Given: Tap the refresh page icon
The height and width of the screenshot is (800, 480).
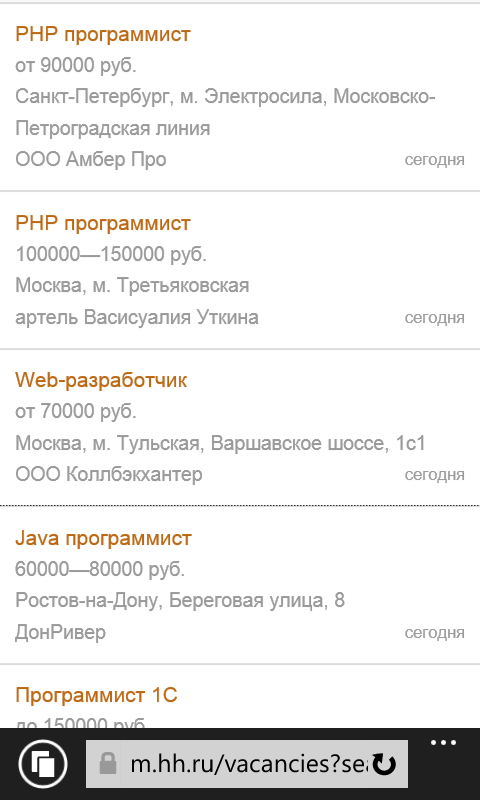Looking at the screenshot, I should pyautogui.click(x=384, y=764).
